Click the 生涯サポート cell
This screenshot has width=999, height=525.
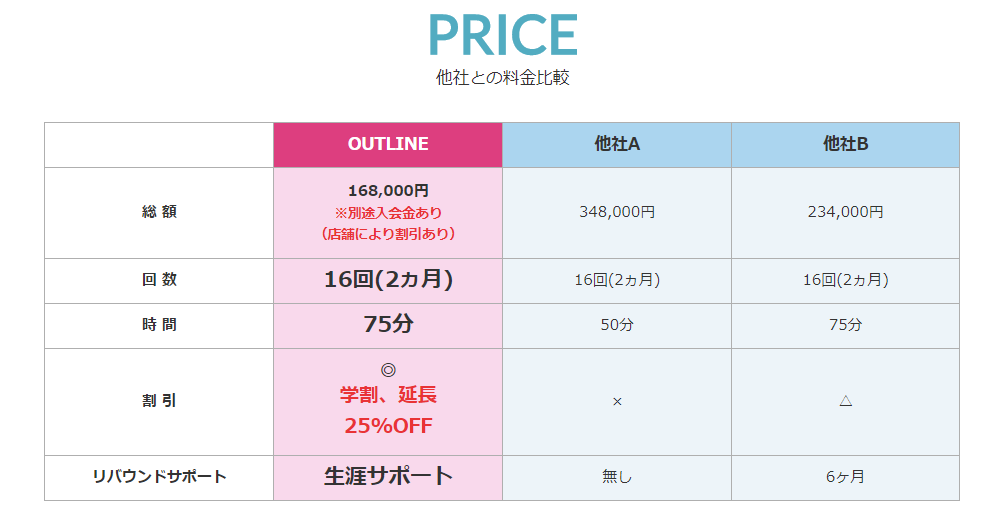pyautogui.click(x=388, y=476)
